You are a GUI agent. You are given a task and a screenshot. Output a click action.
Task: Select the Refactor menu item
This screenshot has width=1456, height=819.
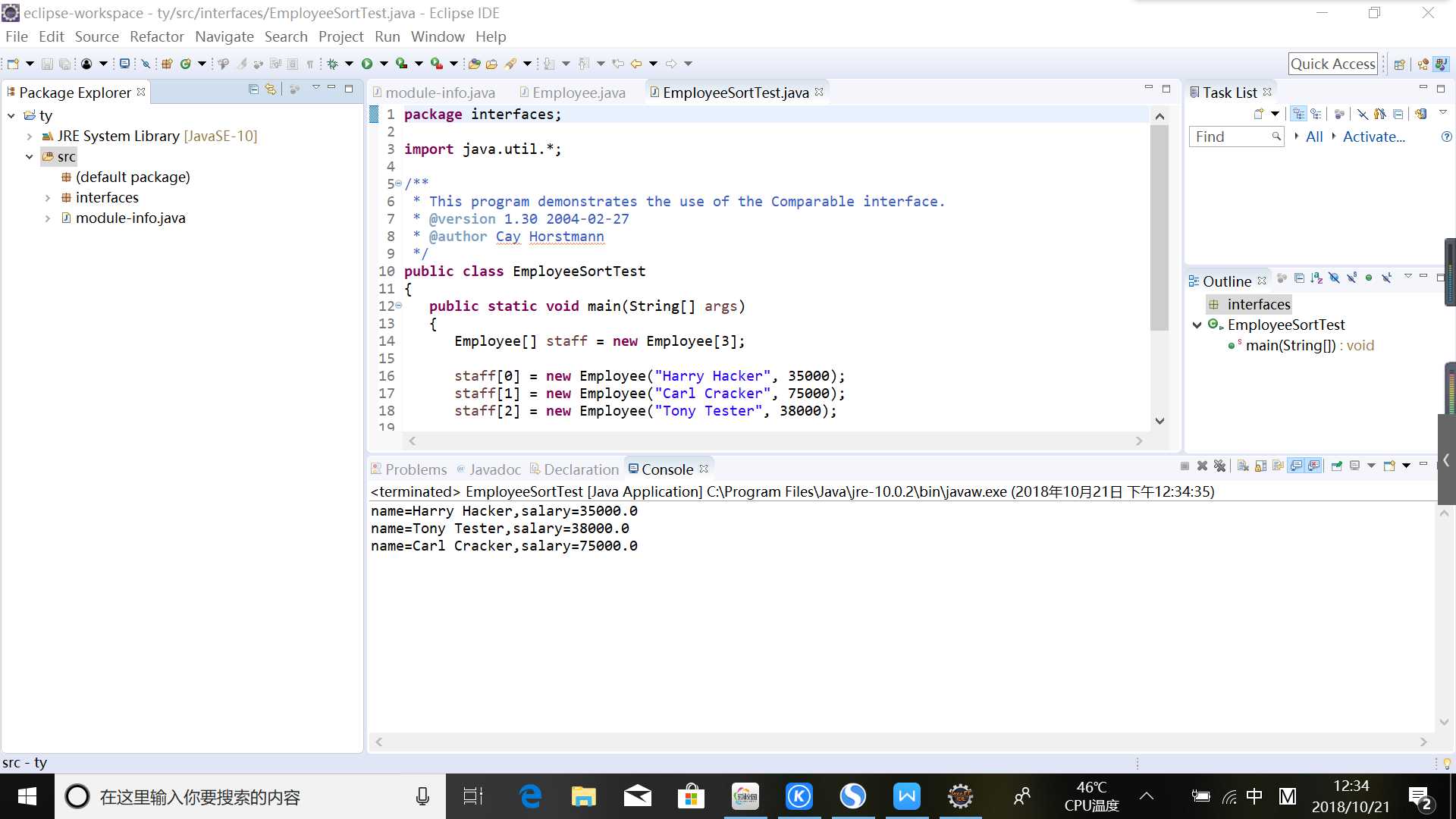(156, 36)
